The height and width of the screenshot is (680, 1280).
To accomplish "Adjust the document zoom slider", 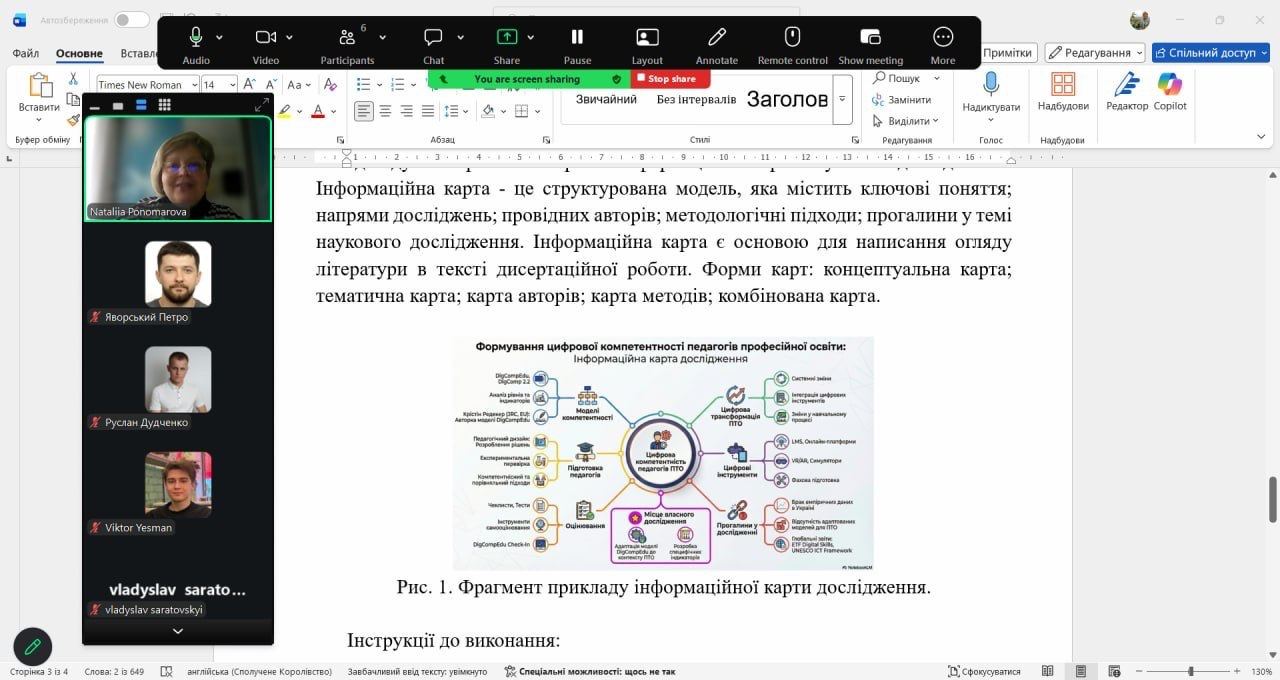I will coord(1190,671).
